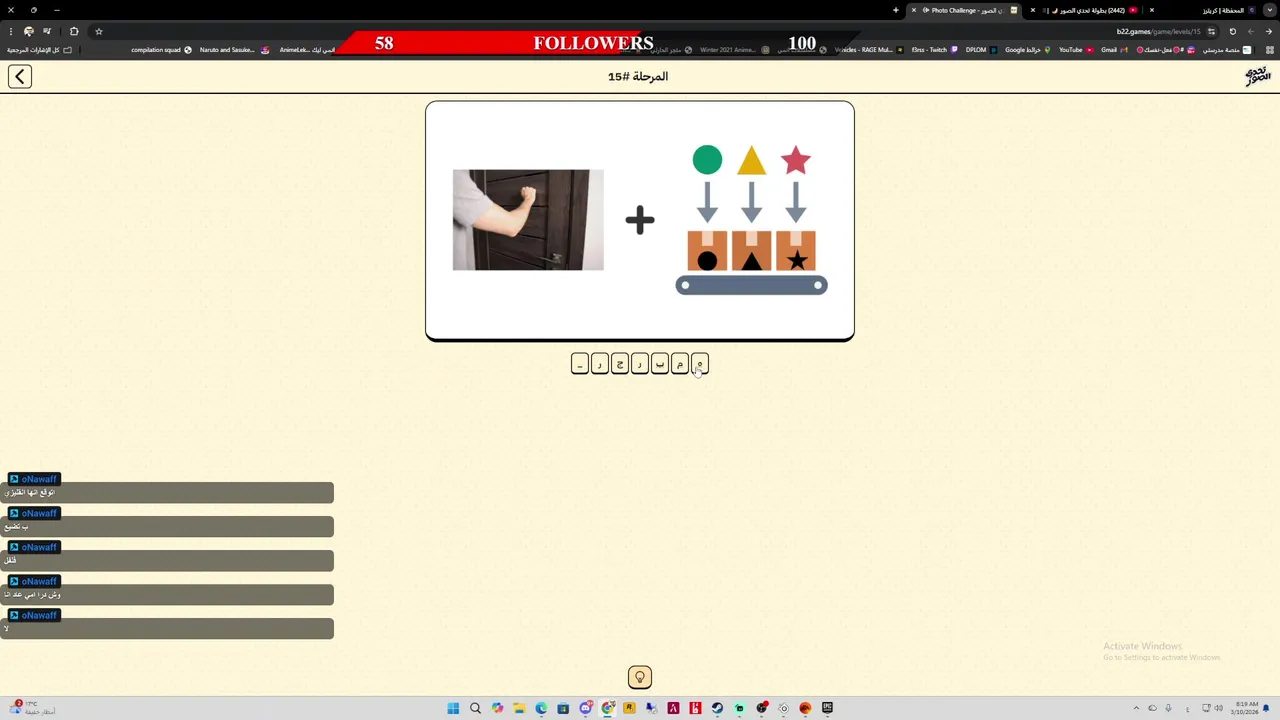Screen dimensions: 1280x720
Task: Open the all bookmarks folder
Action: pyautogui.click(x=40, y=50)
